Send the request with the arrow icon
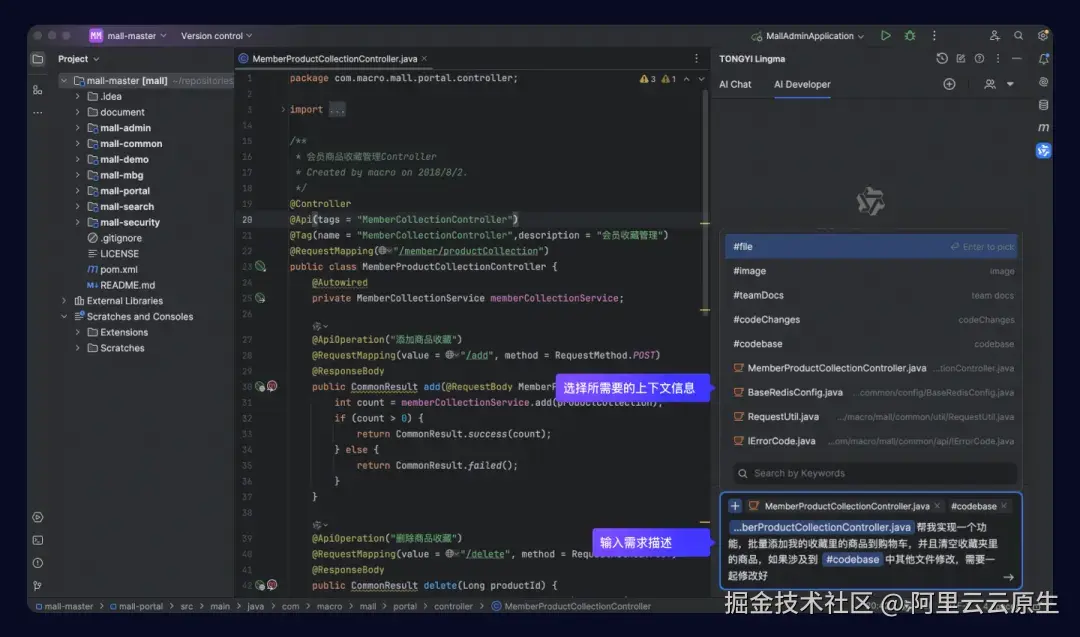The image size is (1080, 637). tap(1008, 577)
